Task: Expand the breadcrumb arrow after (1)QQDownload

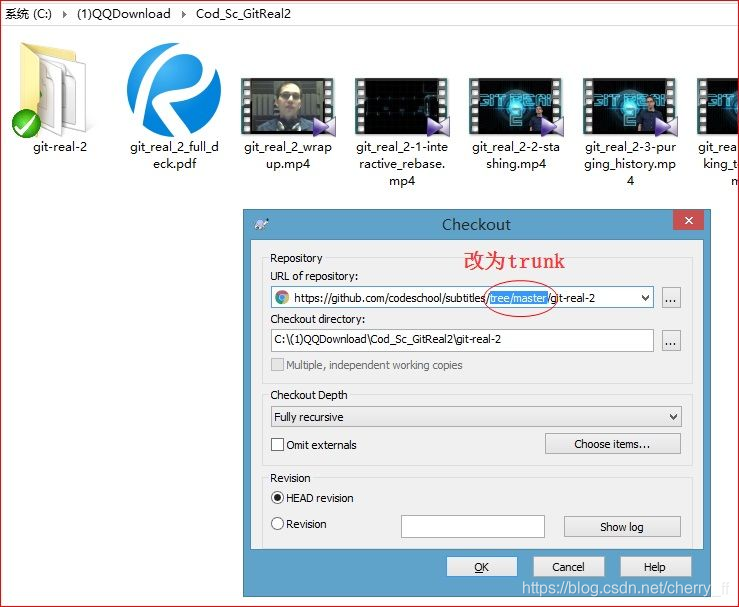Action: [x=184, y=14]
